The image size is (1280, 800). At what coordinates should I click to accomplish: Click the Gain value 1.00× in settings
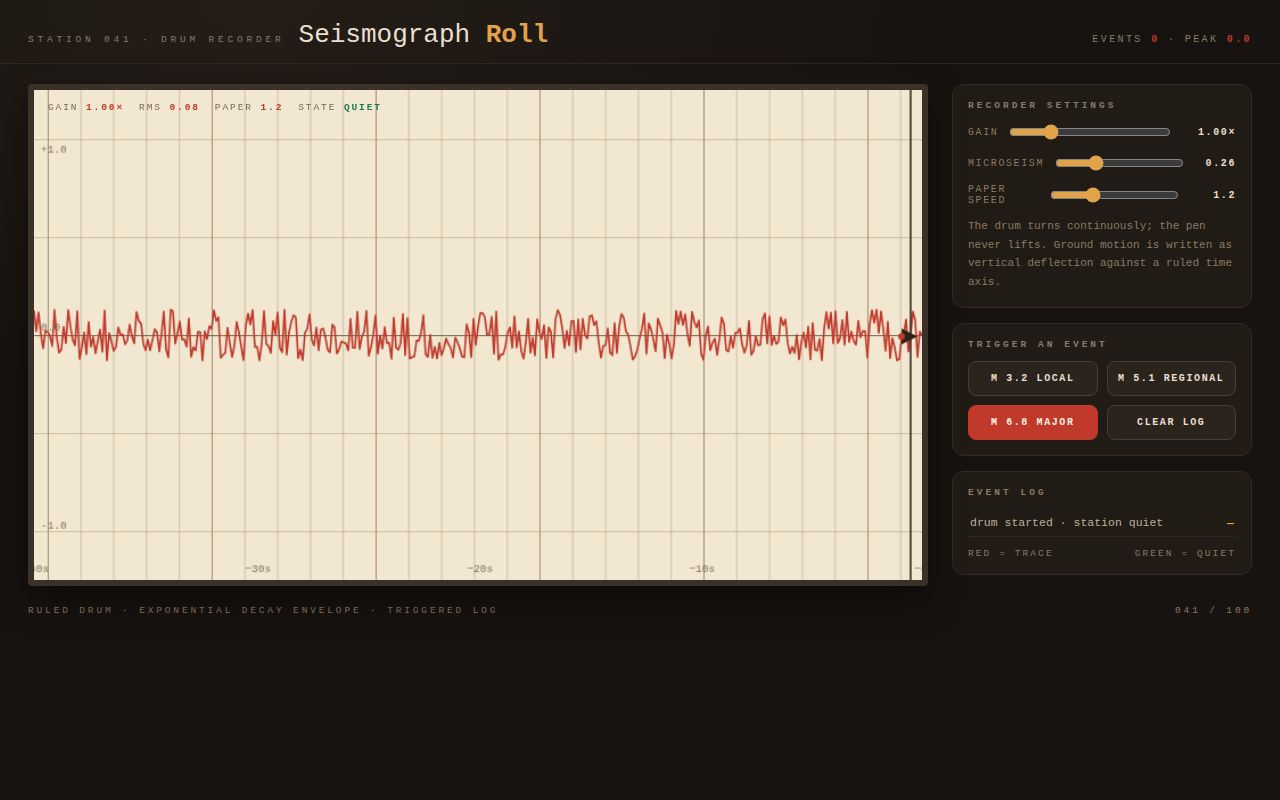pyautogui.click(x=1216, y=132)
